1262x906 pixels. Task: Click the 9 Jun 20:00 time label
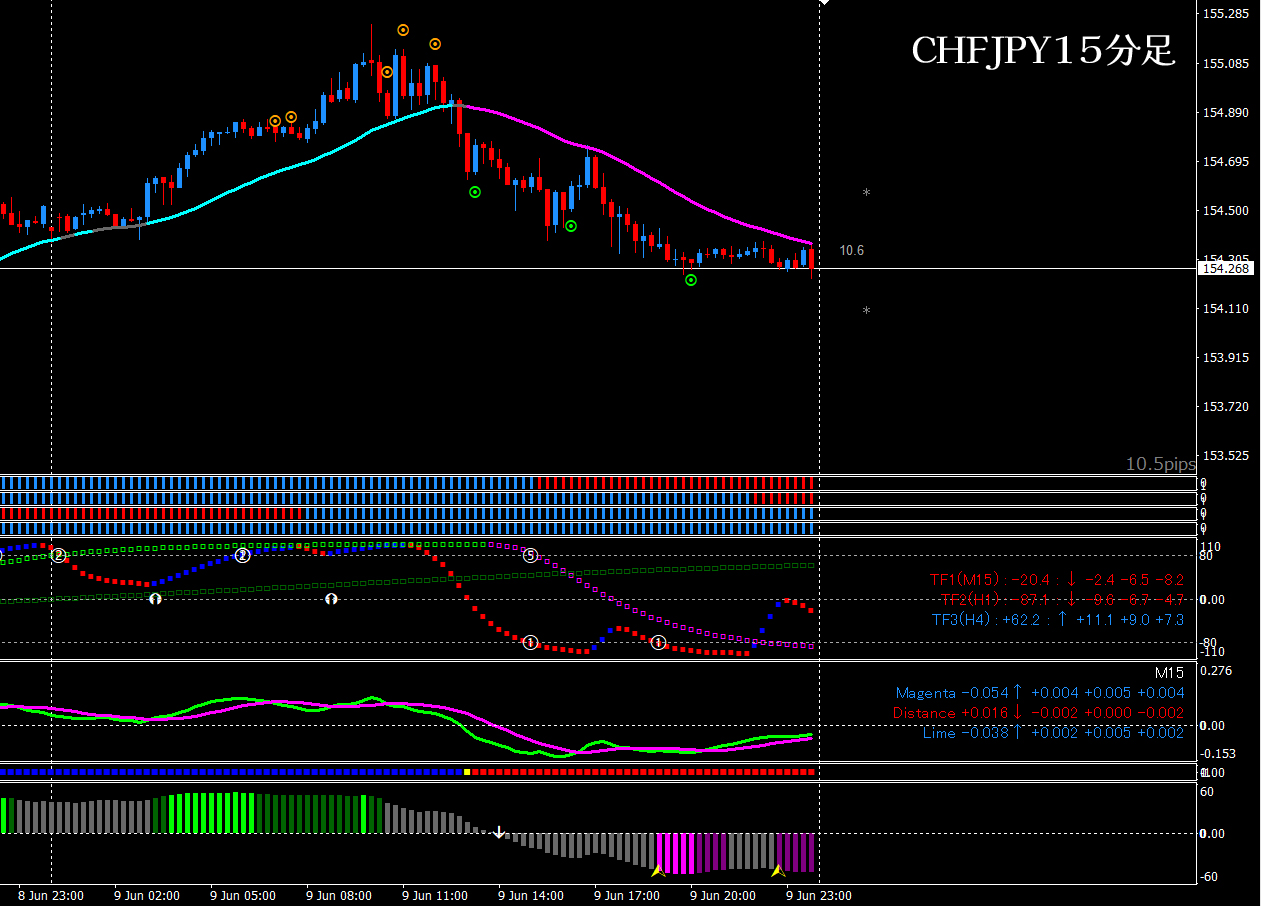pos(723,895)
